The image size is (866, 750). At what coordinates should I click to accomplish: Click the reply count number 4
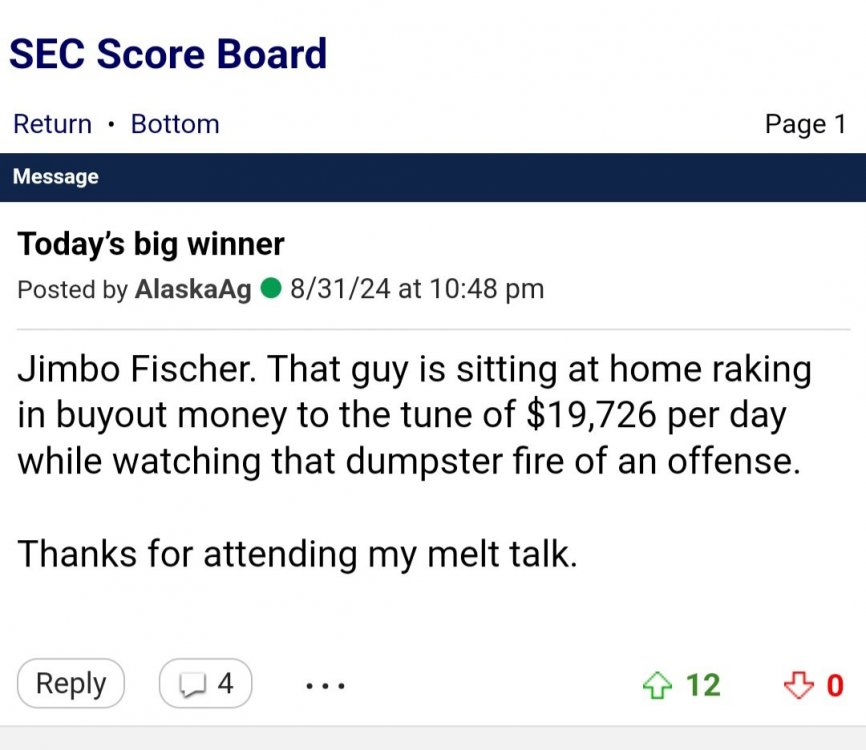(x=225, y=684)
